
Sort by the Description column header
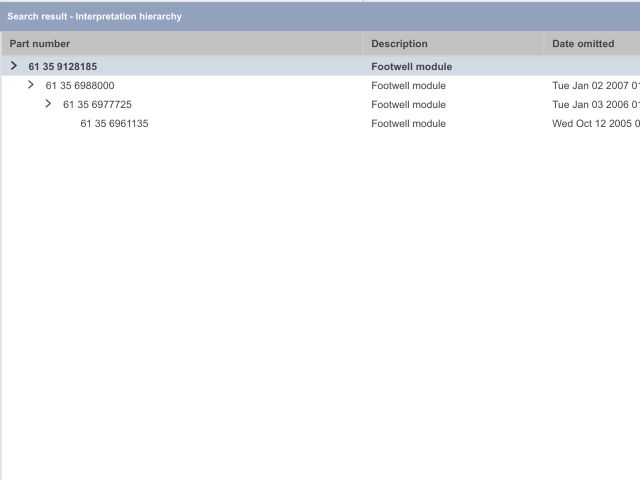(x=399, y=44)
